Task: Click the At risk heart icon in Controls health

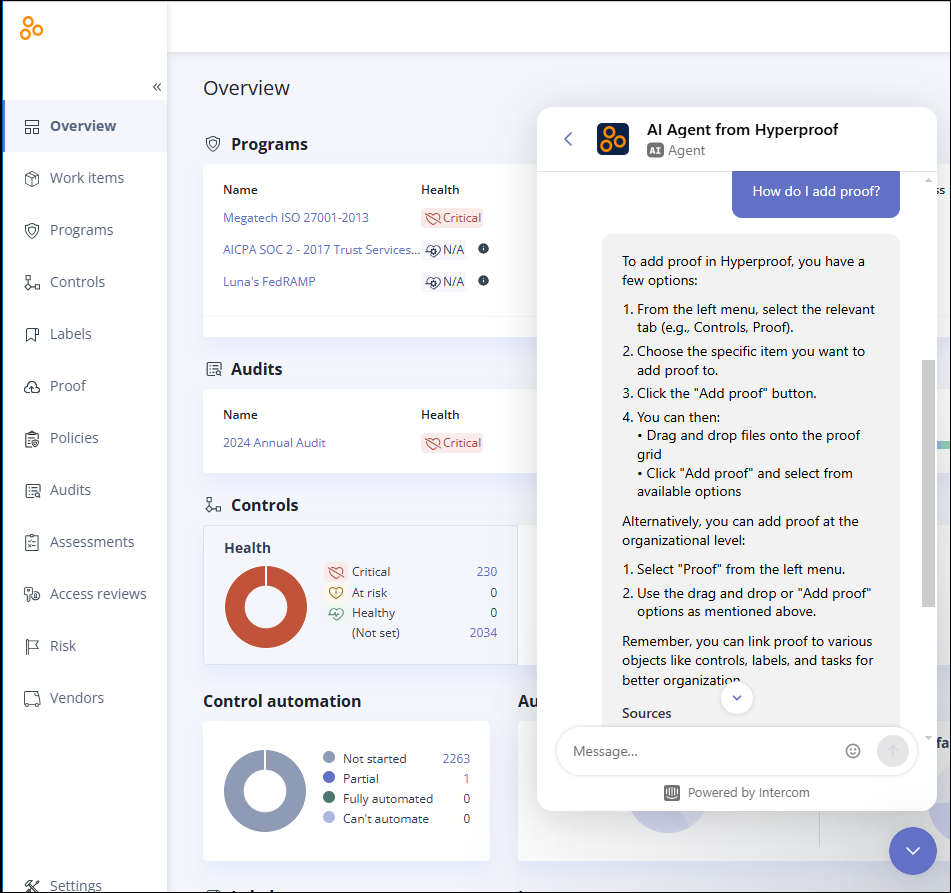Action: click(x=336, y=593)
